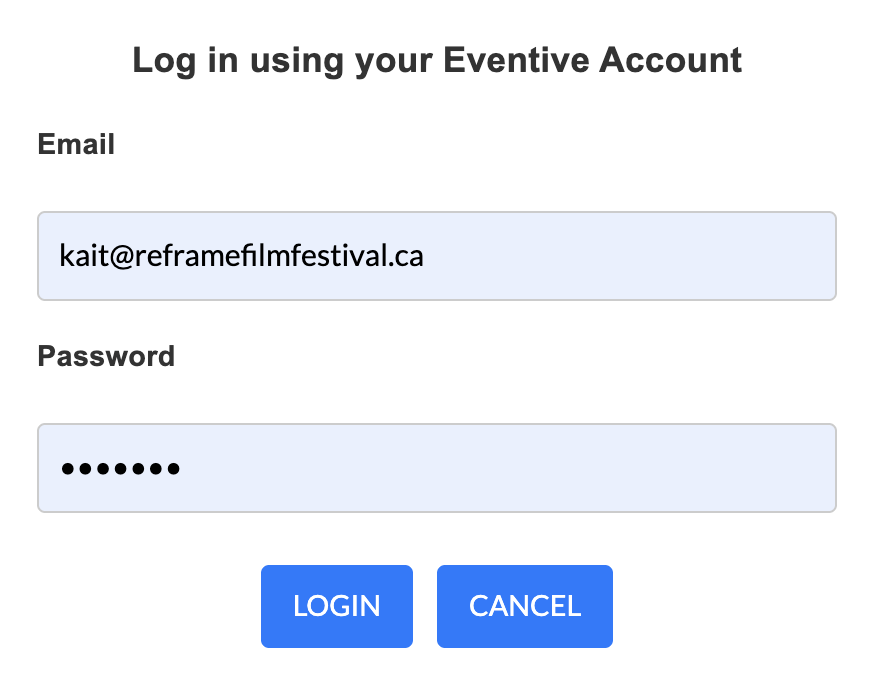Click the 'Log in using your Eventive Account' heading
This screenshot has height=698, width=872.
[437, 61]
